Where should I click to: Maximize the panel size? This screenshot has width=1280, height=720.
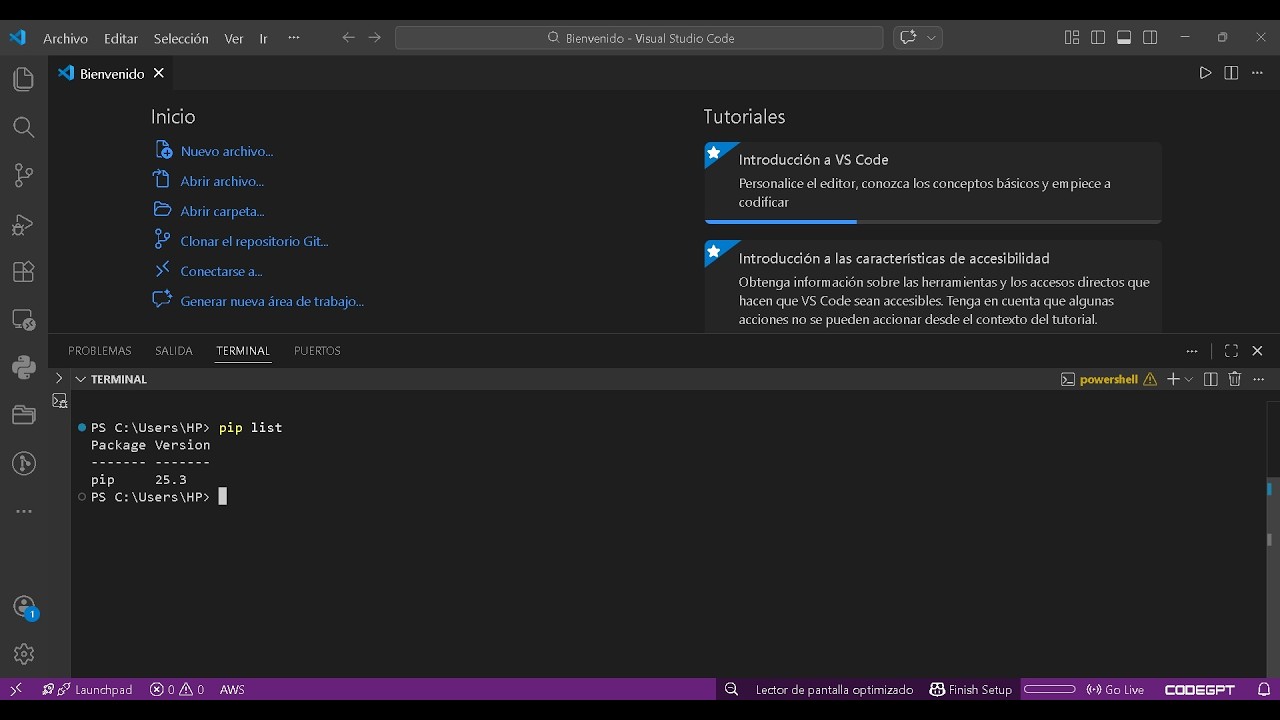tap(1231, 351)
